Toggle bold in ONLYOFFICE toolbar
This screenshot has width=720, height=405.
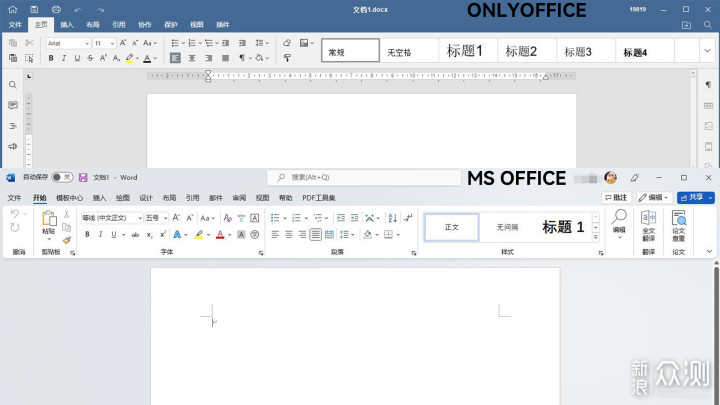[51, 58]
